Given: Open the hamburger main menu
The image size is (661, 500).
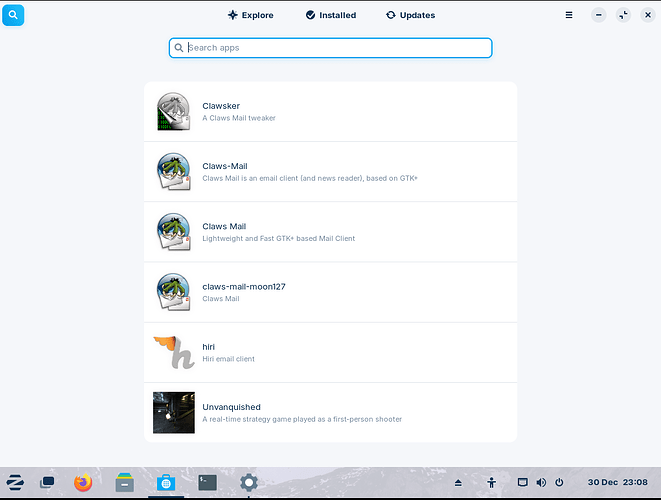Looking at the screenshot, I should pos(569,15).
